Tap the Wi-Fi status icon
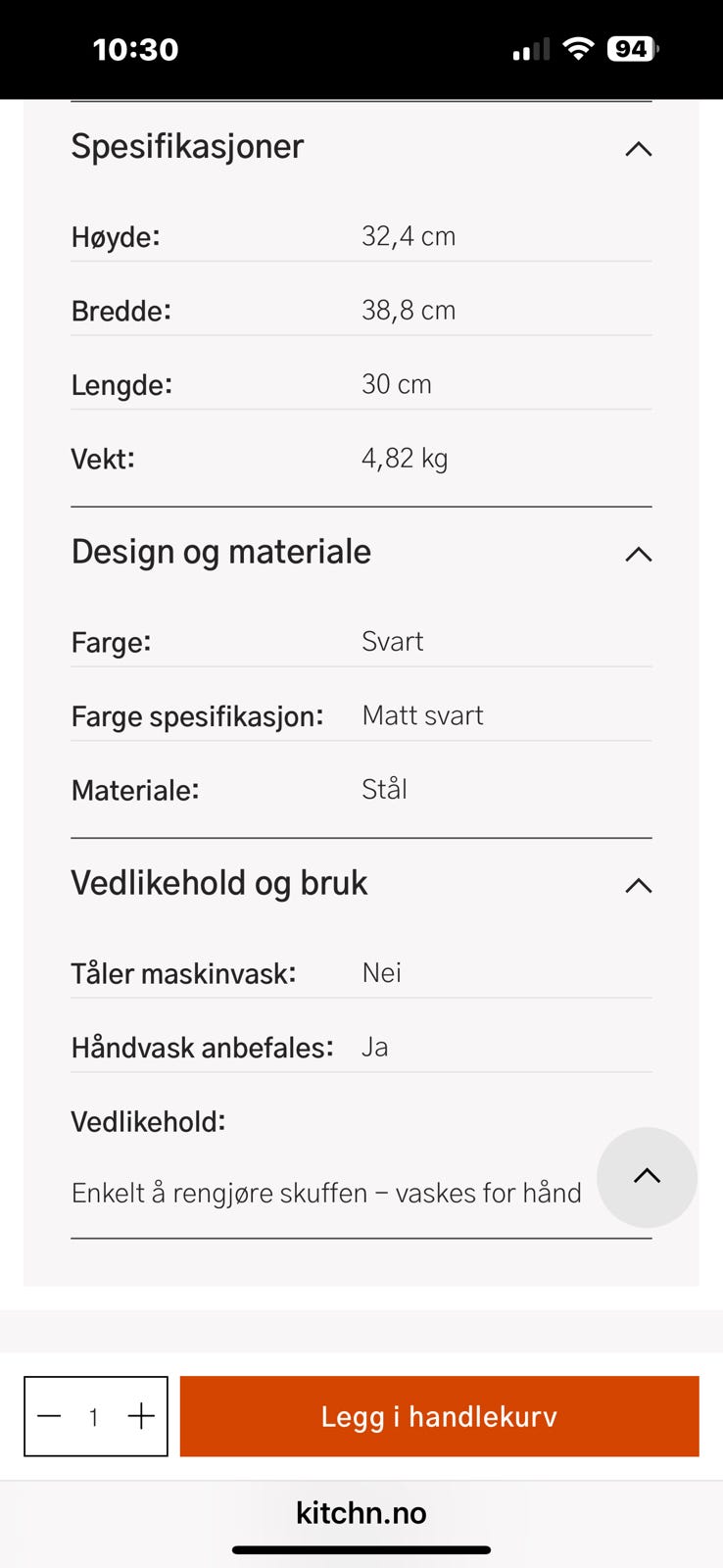Viewport: 723px width, 1568px height. pos(579,49)
